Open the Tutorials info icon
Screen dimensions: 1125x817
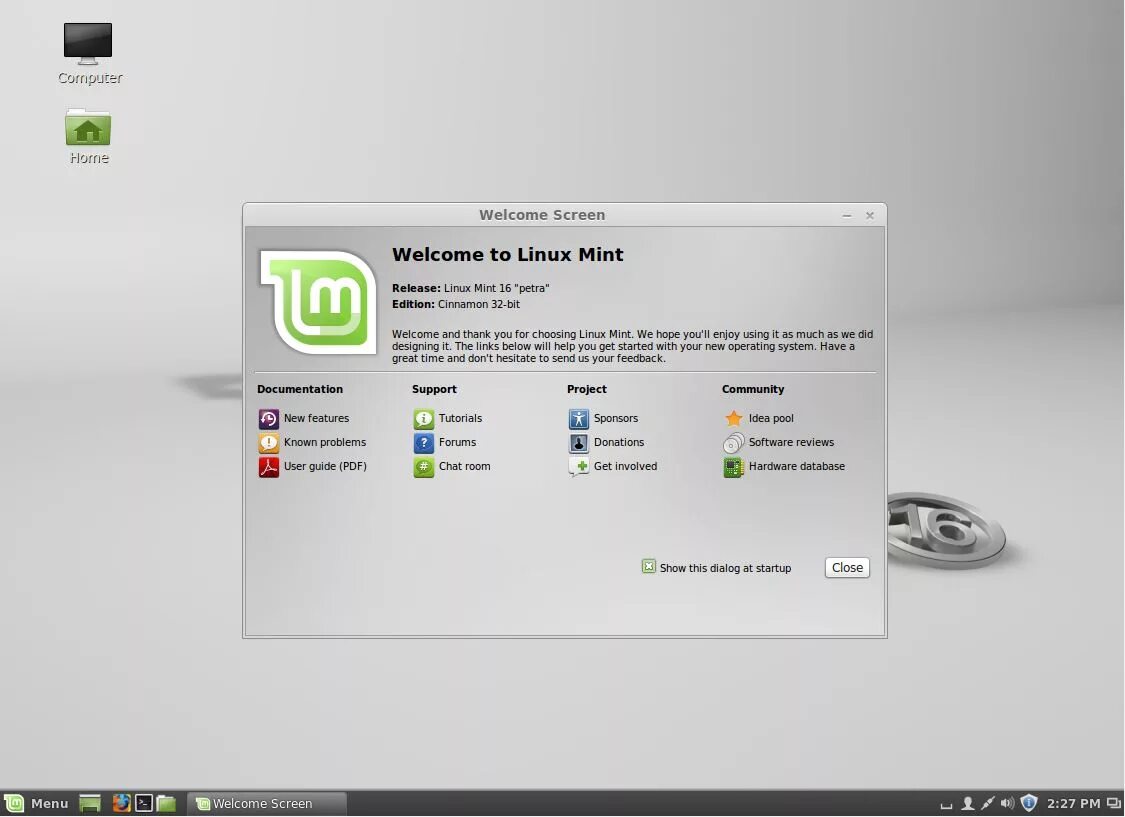click(x=423, y=419)
